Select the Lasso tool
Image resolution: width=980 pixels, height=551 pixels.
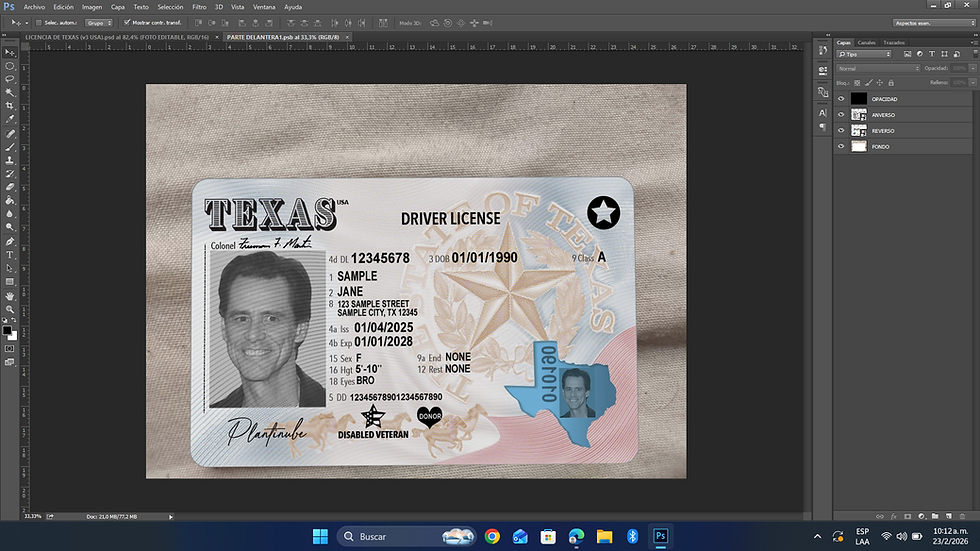pyautogui.click(x=9, y=79)
